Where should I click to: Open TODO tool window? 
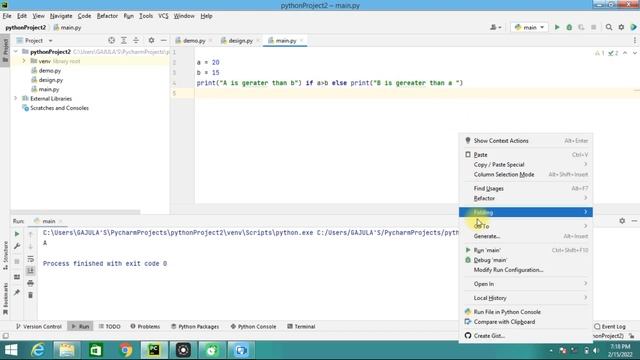click(109, 327)
